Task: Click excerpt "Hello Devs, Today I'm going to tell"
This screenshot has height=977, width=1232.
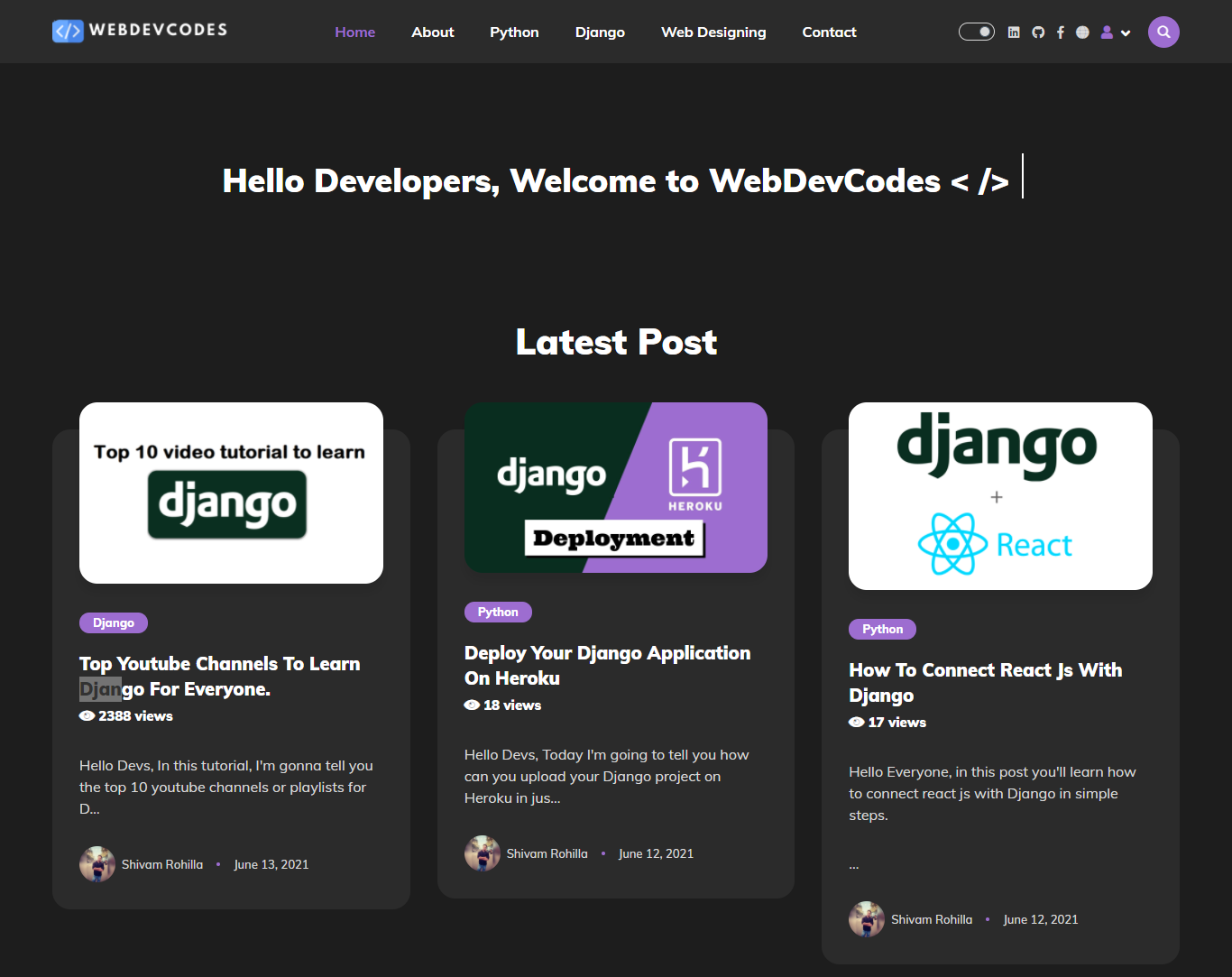Action: click(607, 776)
